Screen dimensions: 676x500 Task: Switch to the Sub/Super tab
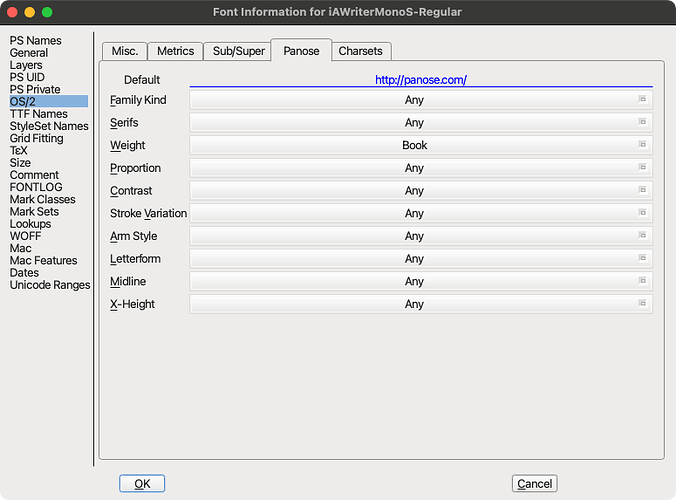[x=238, y=51]
